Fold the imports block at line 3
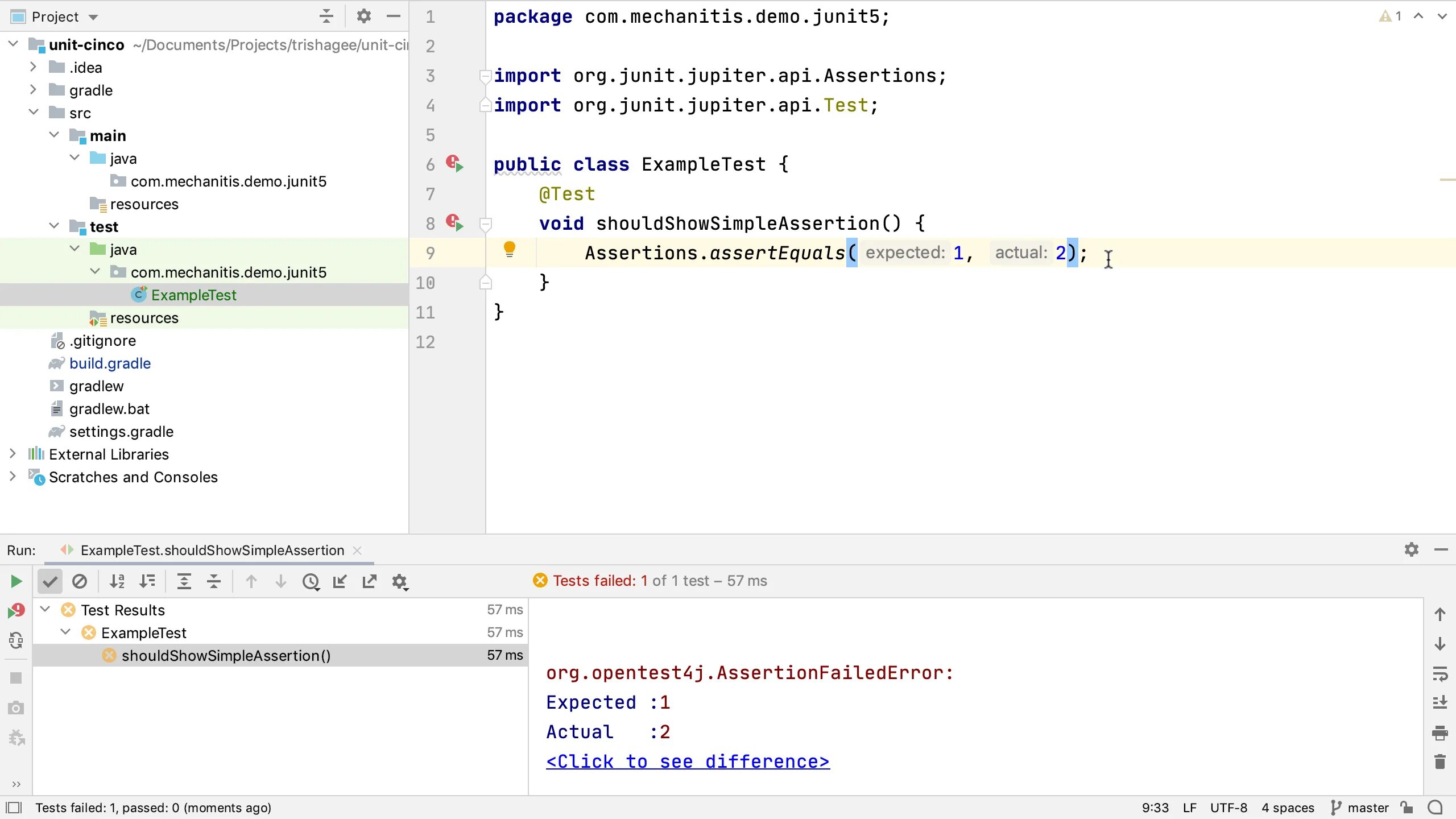This screenshot has width=1456, height=819. point(485,76)
